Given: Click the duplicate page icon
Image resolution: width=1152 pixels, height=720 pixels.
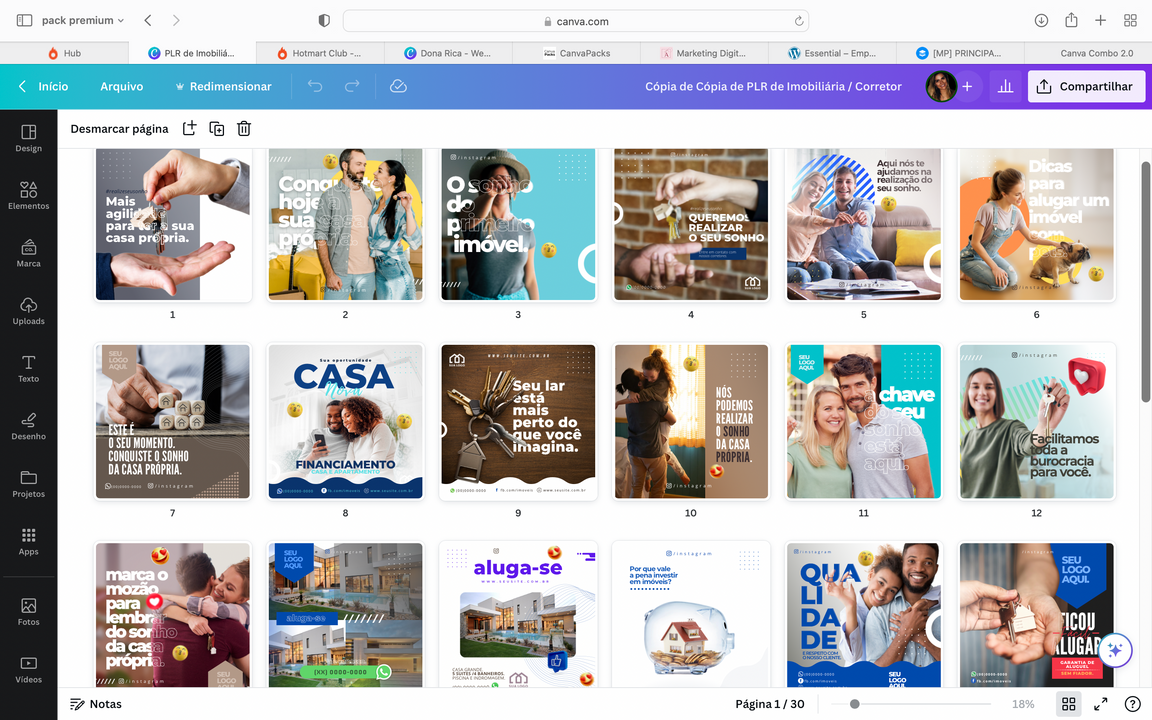Looking at the screenshot, I should point(216,128).
